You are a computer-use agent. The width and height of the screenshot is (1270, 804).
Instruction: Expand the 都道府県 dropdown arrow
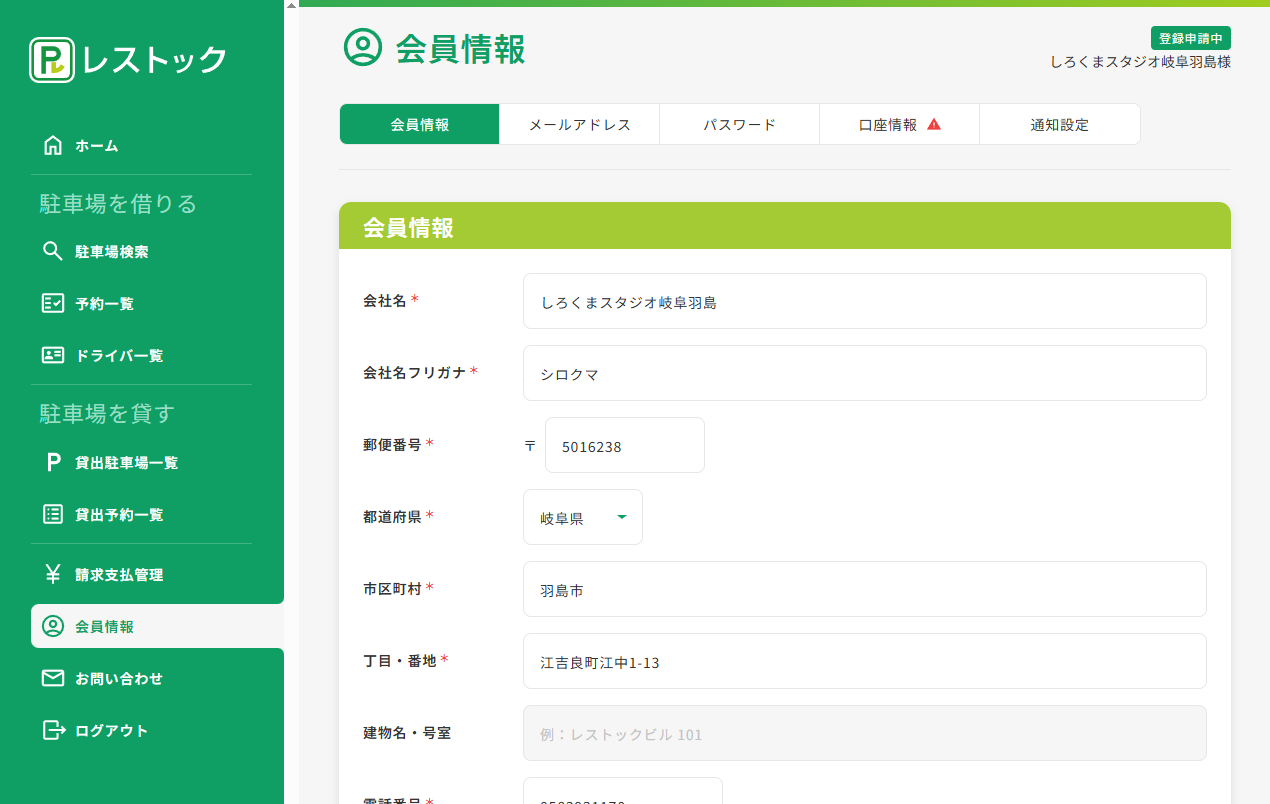click(x=621, y=517)
